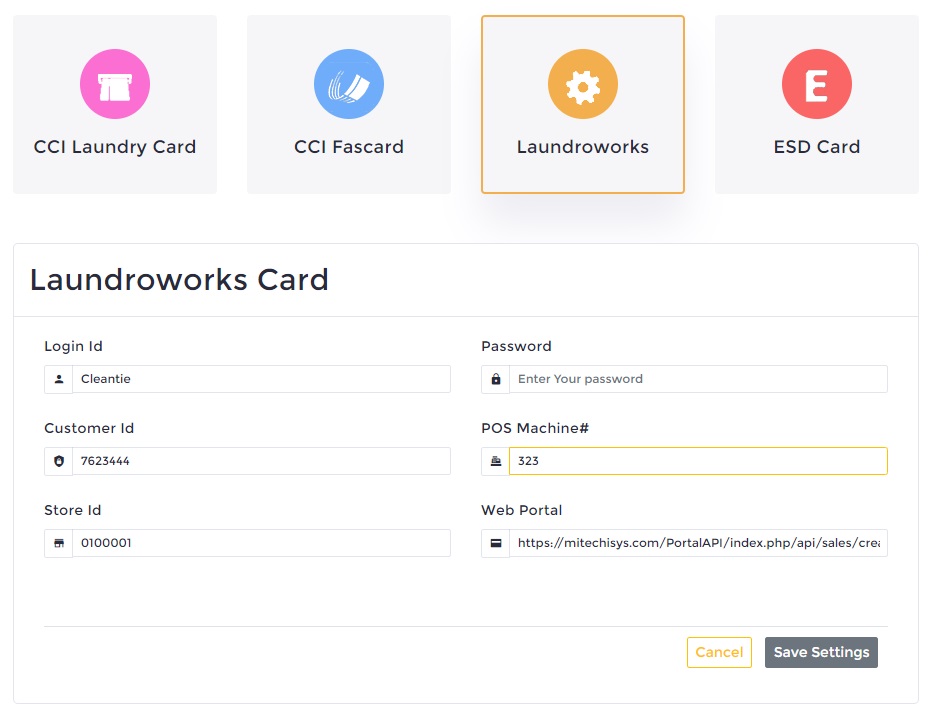This screenshot has width=930, height=712.
Task: Open the CCI Fascard card option
Action: click(349, 104)
